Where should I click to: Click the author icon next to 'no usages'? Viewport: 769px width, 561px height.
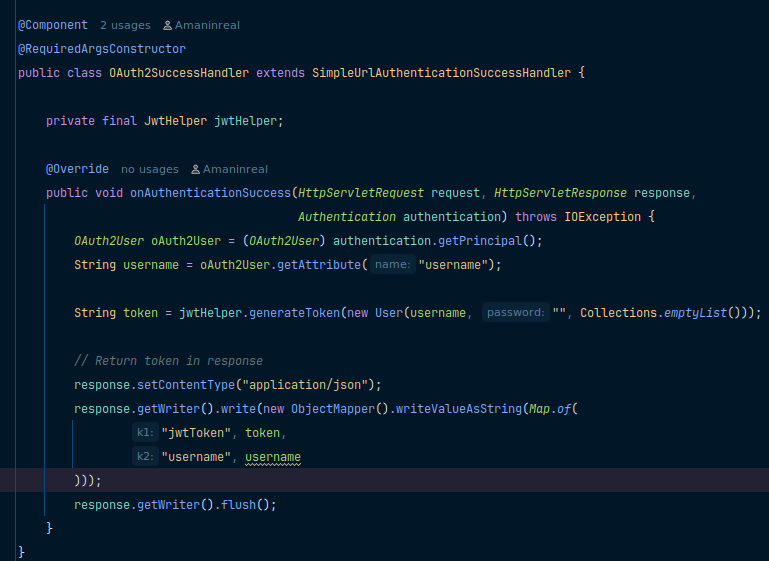pyautogui.click(x=195, y=170)
